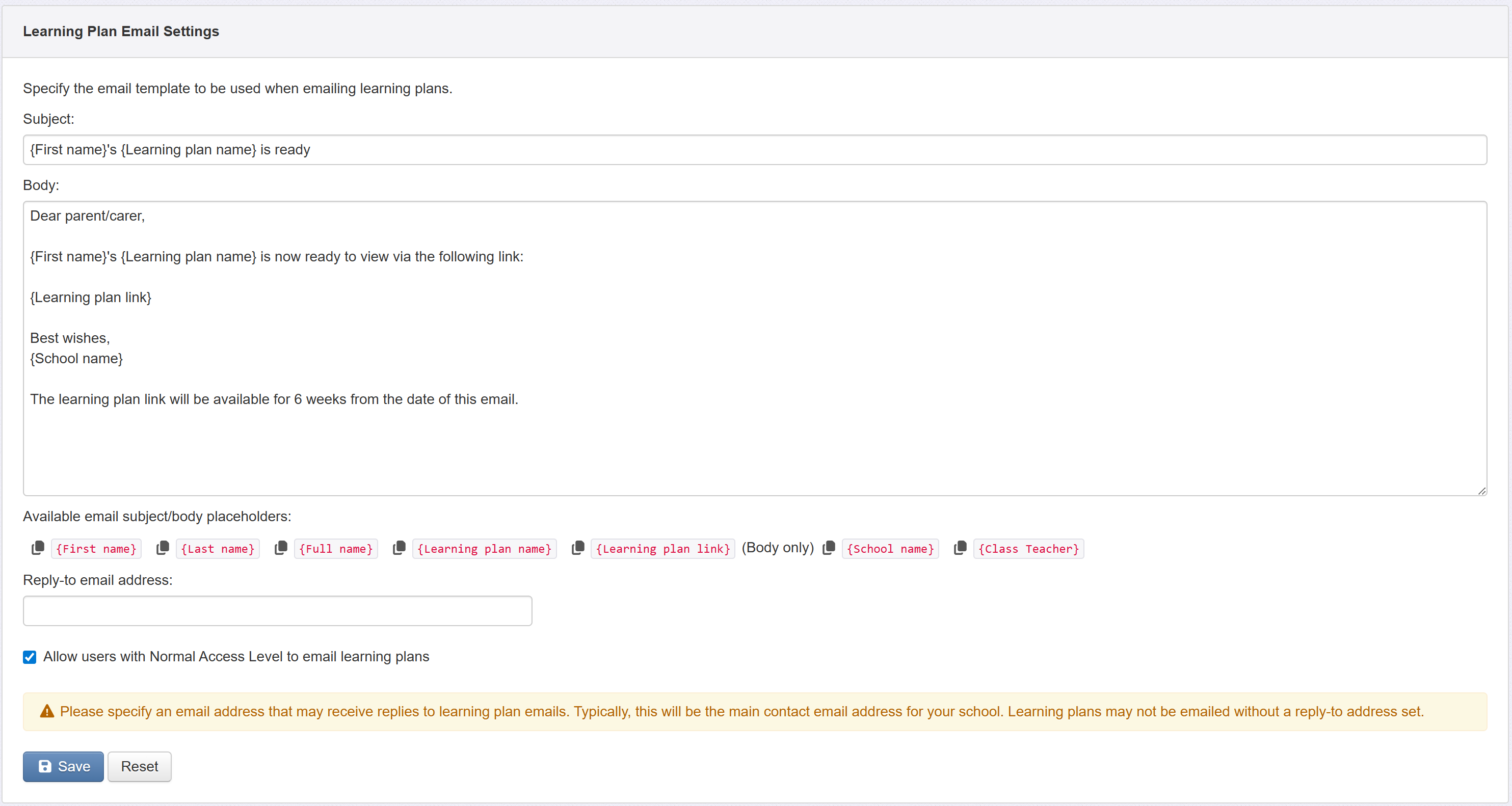The width and height of the screenshot is (1512, 806).
Task: Copy the {Last name} placeholder icon
Action: (163, 548)
